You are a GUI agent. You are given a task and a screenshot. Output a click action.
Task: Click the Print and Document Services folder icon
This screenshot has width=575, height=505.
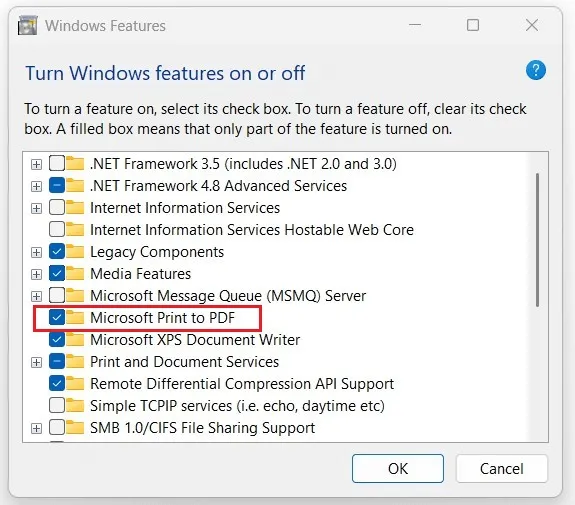75,362
